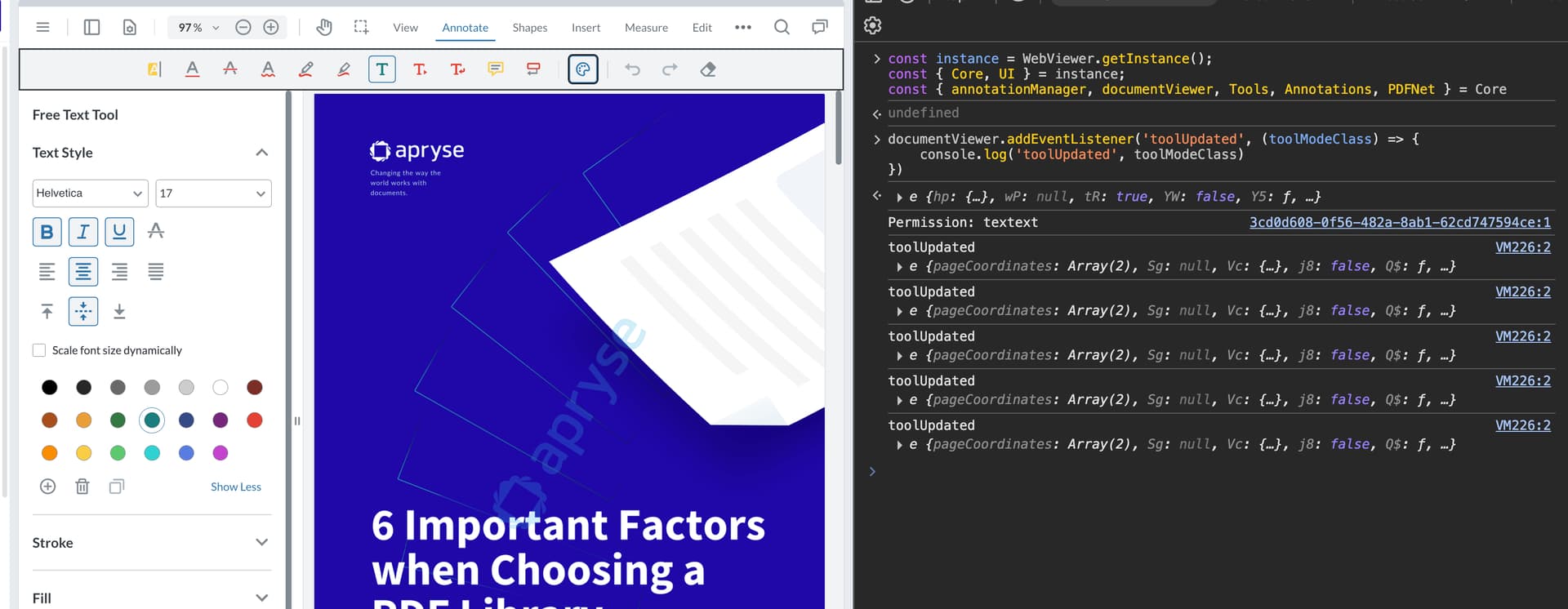Viewport: 1568px width, 609px height.
Task: Align text vertically to top
Action: coord(47,312)
